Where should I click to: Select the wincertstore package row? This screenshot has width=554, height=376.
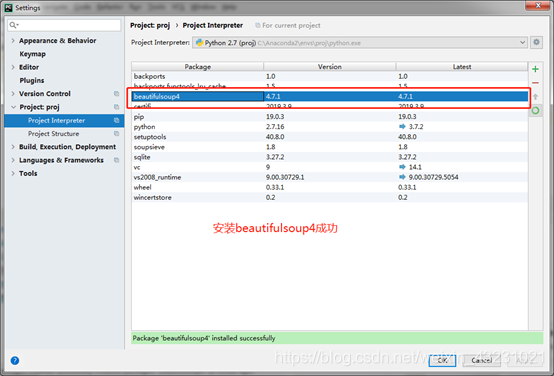coord(330,197)
